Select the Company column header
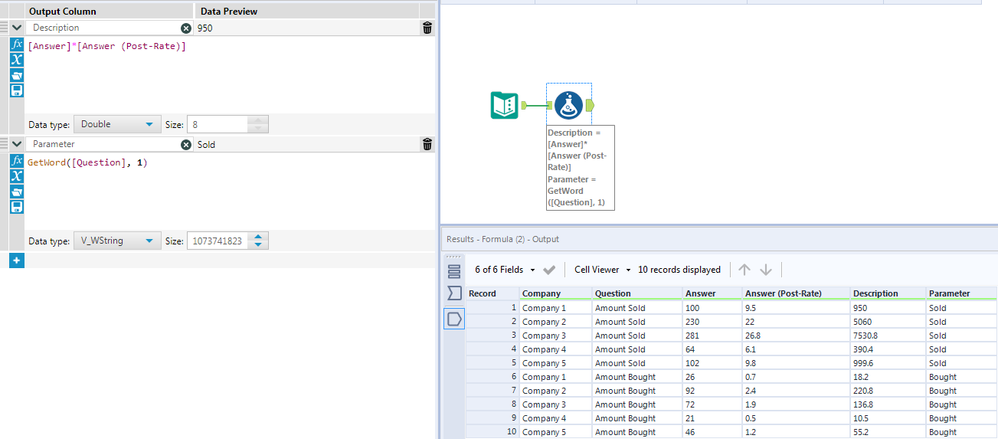This screenshot has width=998, height=439. (x=556, y=293)
